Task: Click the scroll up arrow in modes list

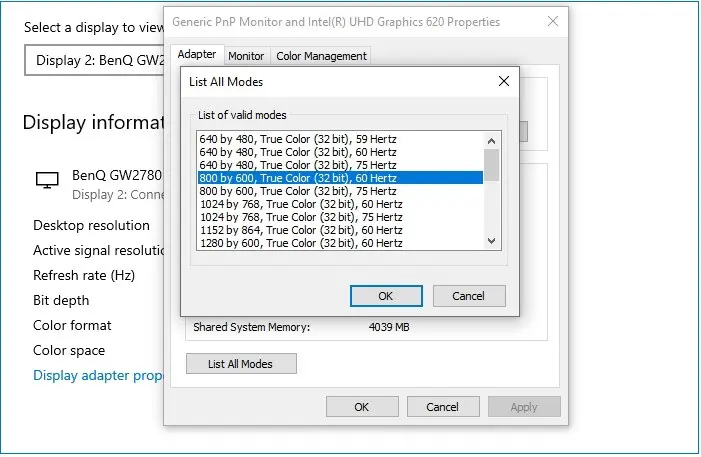Action: [491, 141]
